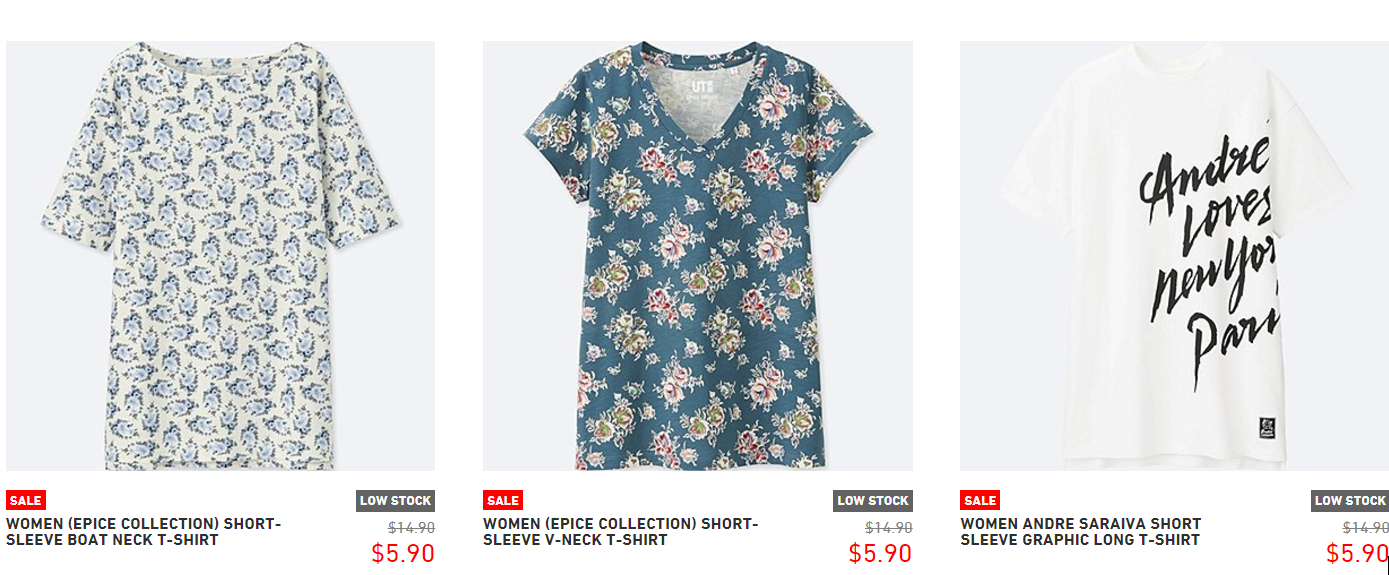Image resolution: width=1389 pixels, height=575 pixels.
Task: Click the LOW STOCK badge for the boat neck T-shirt
Action: 395,501
